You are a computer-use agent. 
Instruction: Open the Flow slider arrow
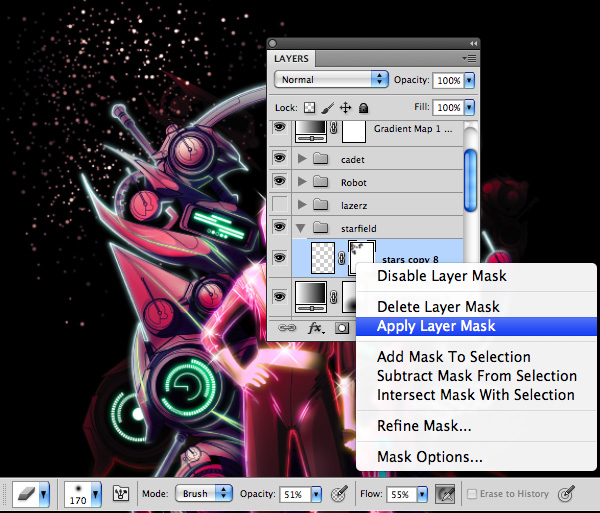422,495
